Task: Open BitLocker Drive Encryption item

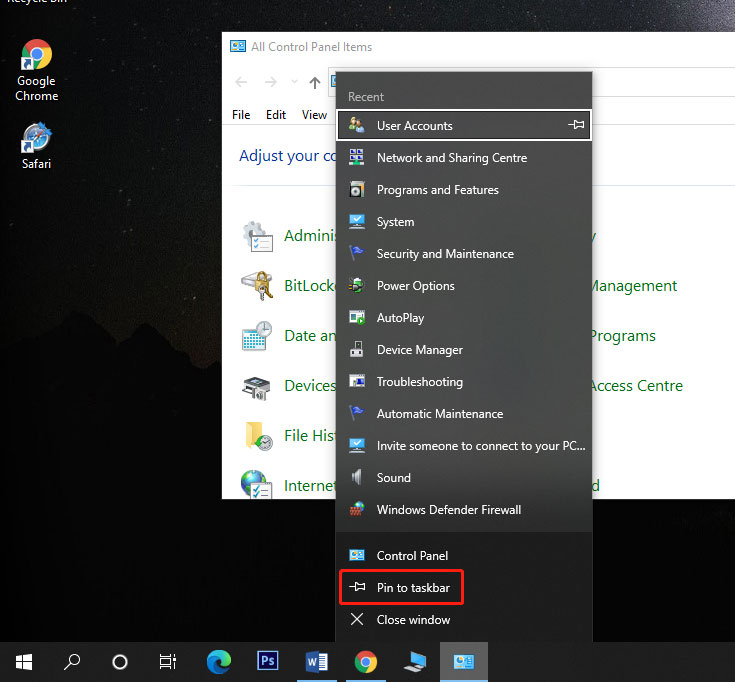Action: click(x=288, y=285)
